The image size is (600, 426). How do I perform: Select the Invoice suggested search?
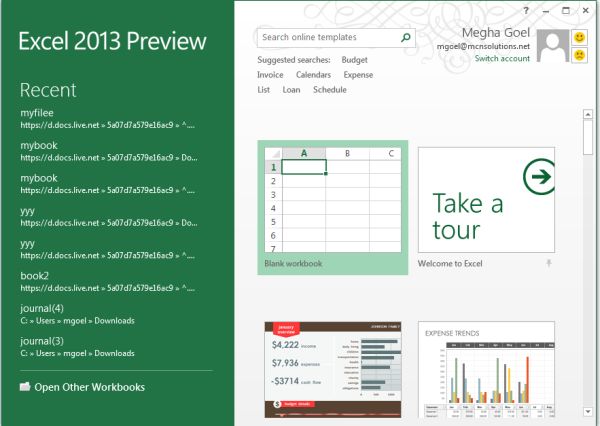[x=270, y=75]
